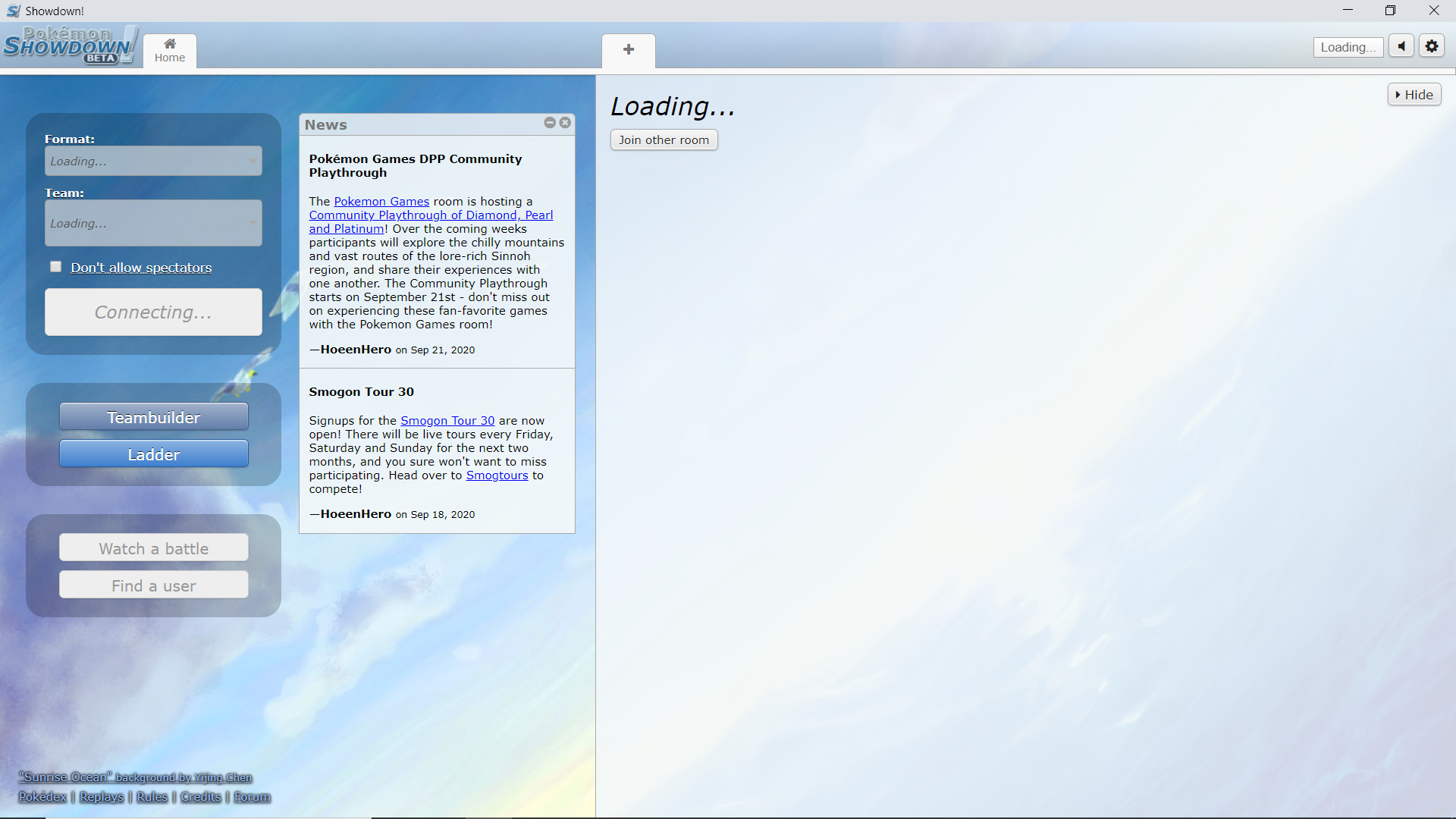The height and width of the screenshot is (819, 1456).
Task: Click the Pokémon Showdown logo
Action: (70, 45)
